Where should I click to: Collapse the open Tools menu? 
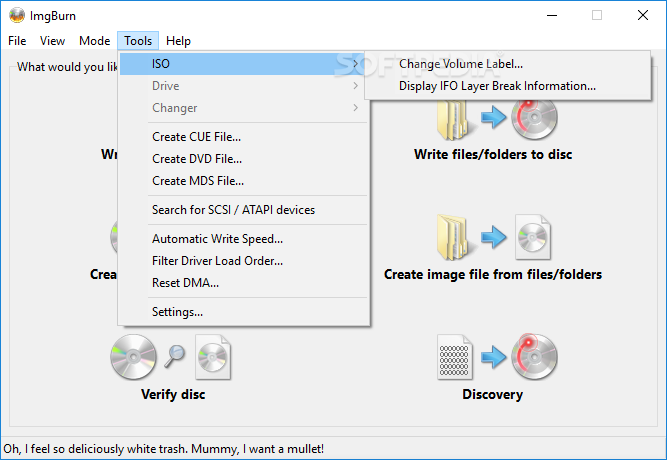click(138, 41)
